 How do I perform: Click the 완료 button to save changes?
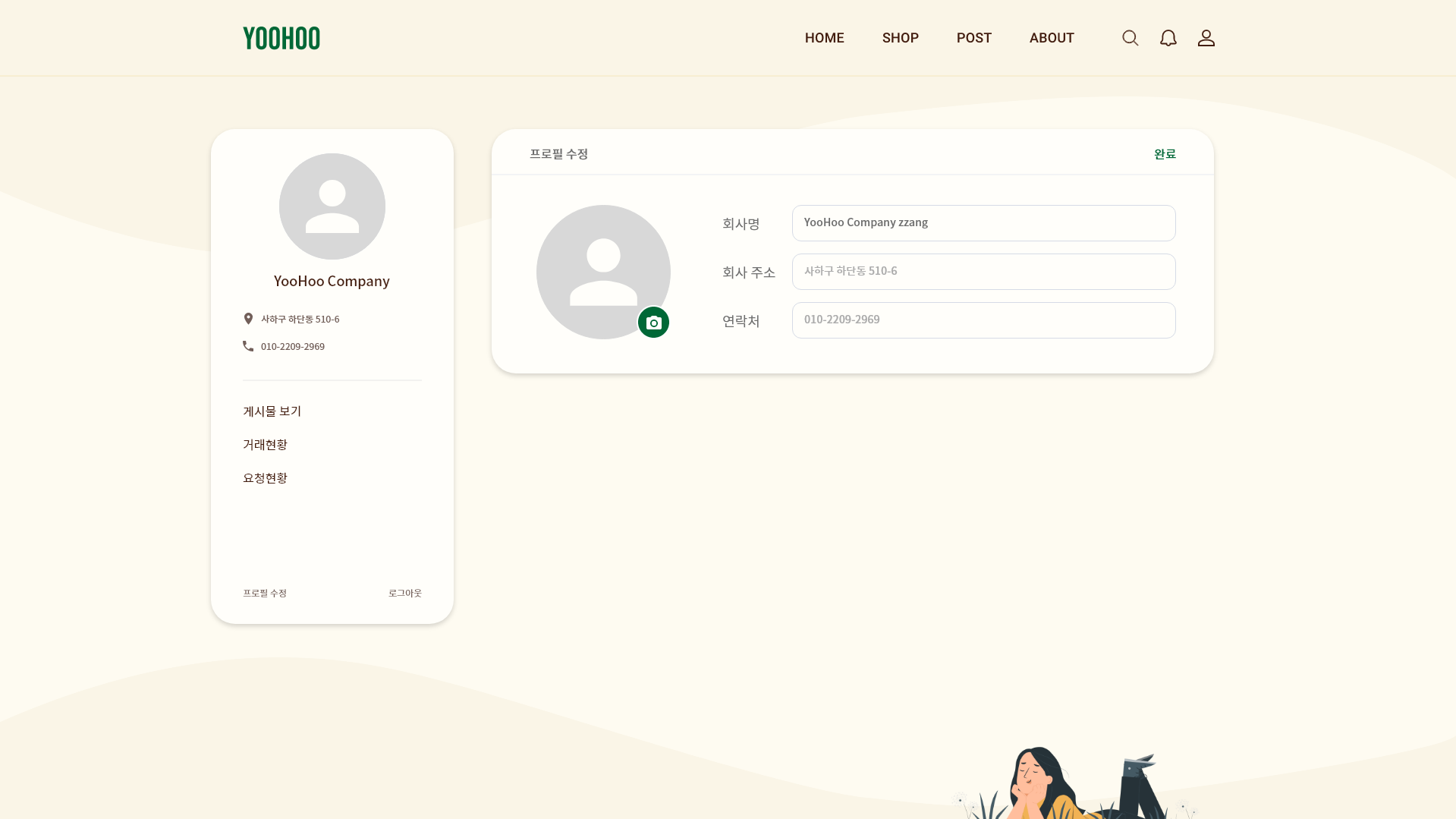coord(1165,153)
